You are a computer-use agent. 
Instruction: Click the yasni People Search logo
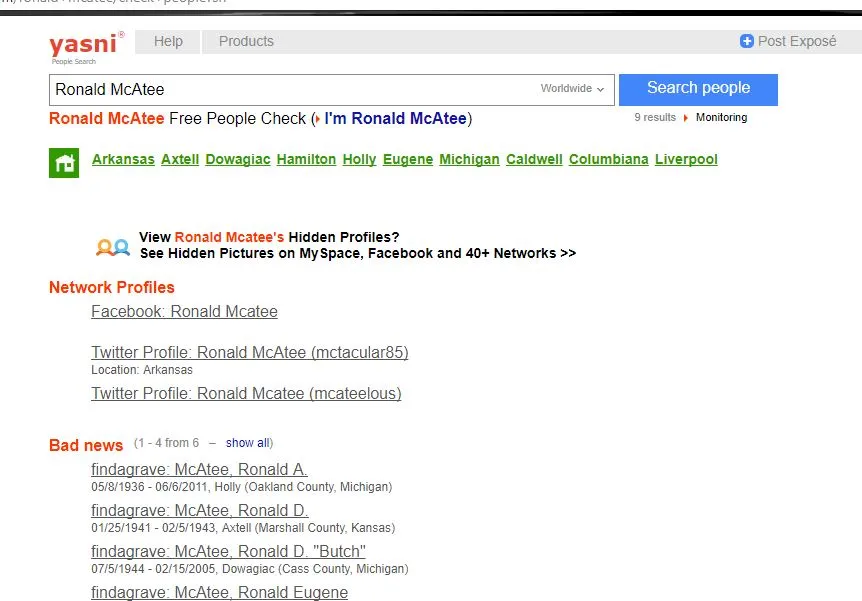coord(86,48)
